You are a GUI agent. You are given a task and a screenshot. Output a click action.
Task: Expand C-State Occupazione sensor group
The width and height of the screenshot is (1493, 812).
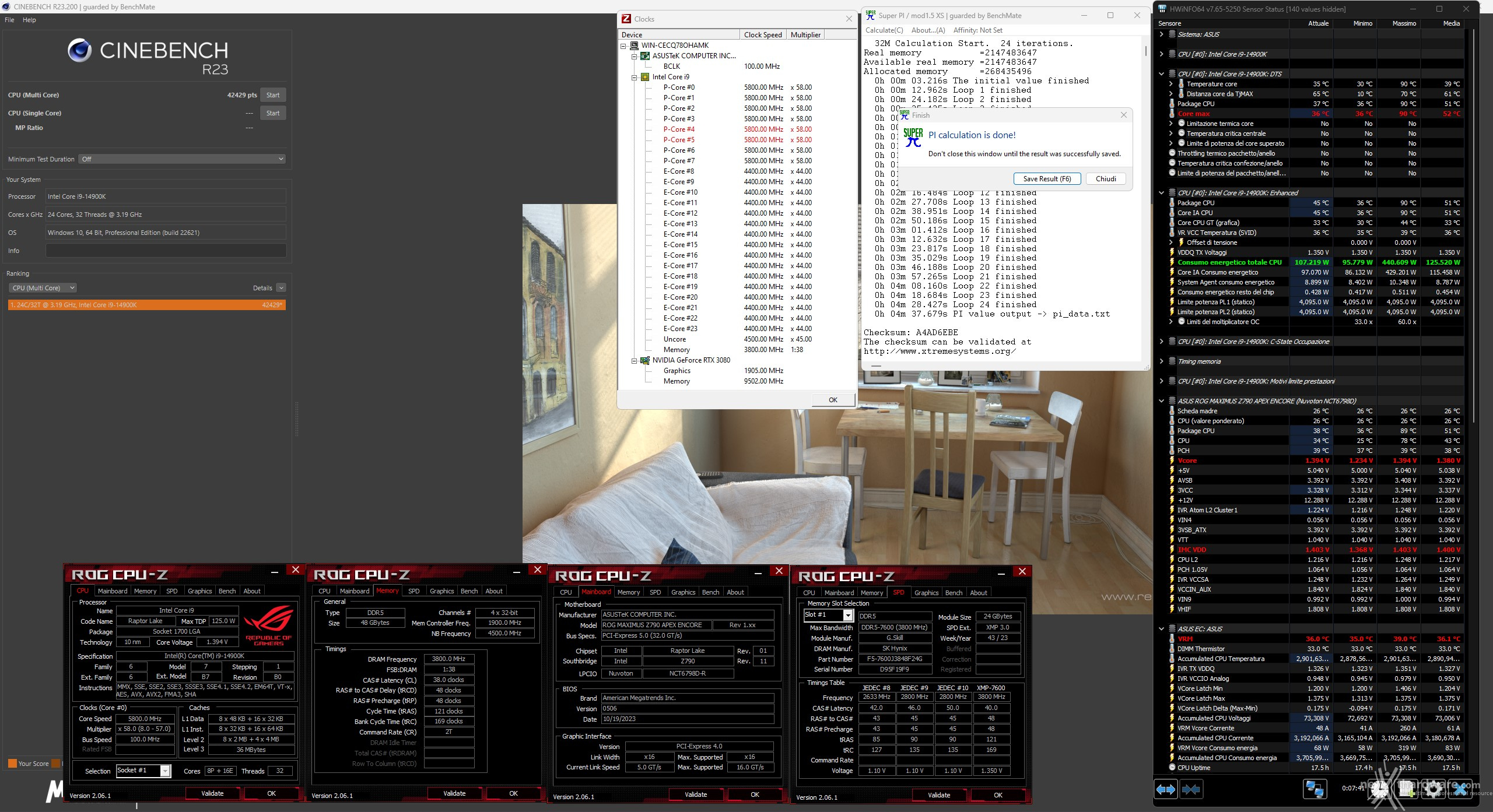[x=1161, y=342]
